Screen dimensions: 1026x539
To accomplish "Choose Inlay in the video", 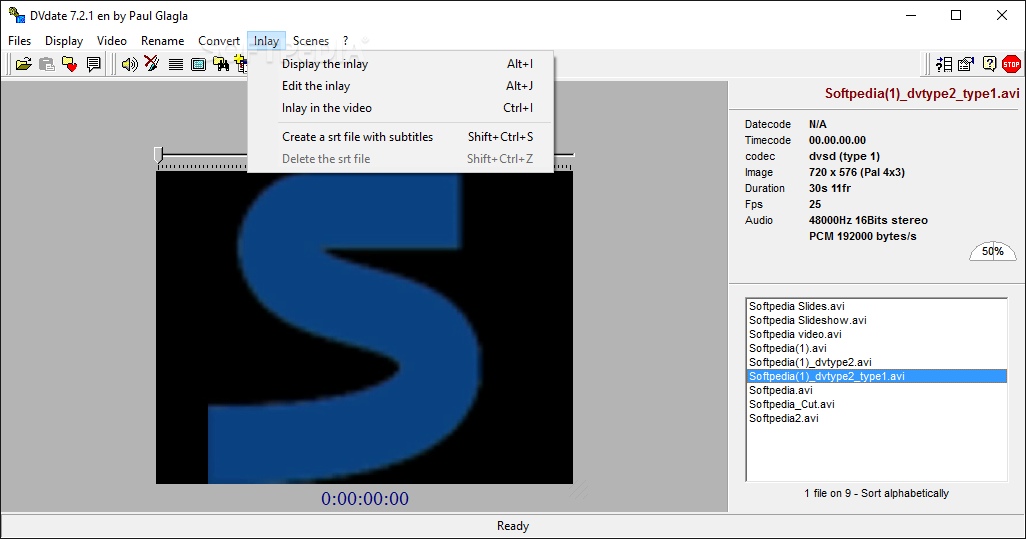I will 400,108.
